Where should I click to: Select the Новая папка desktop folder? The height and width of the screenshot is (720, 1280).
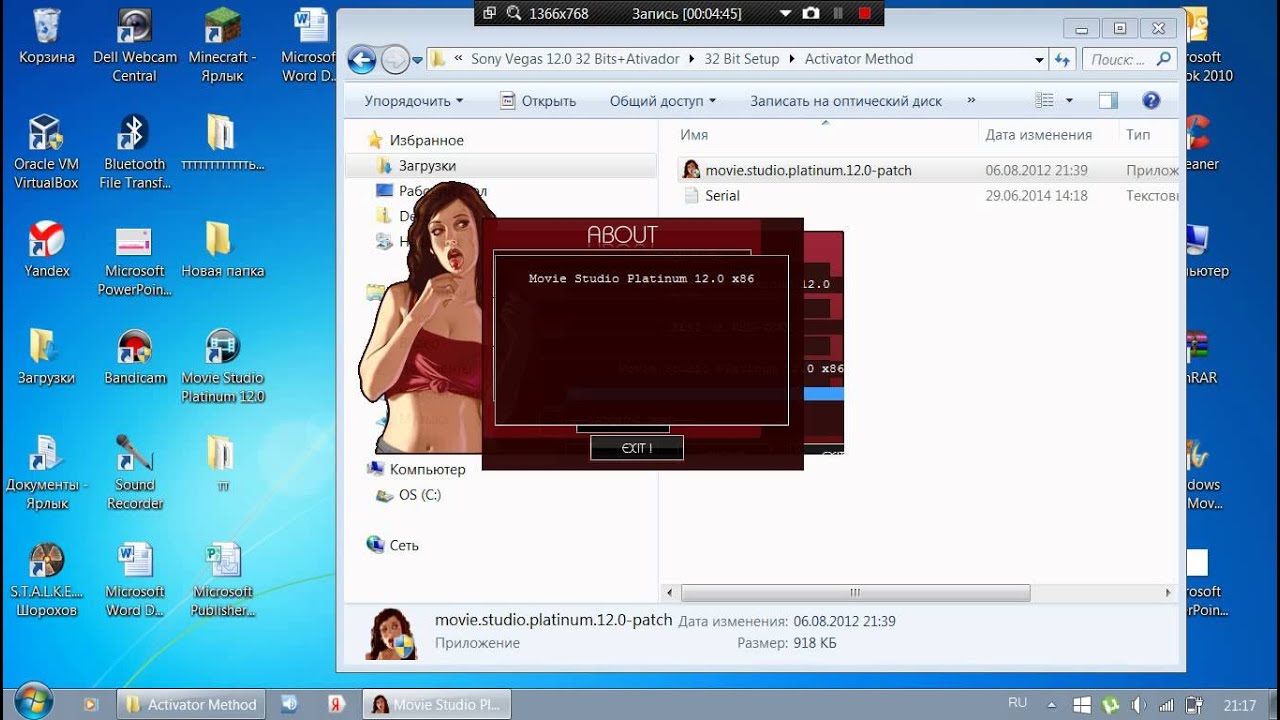(222, 250)
